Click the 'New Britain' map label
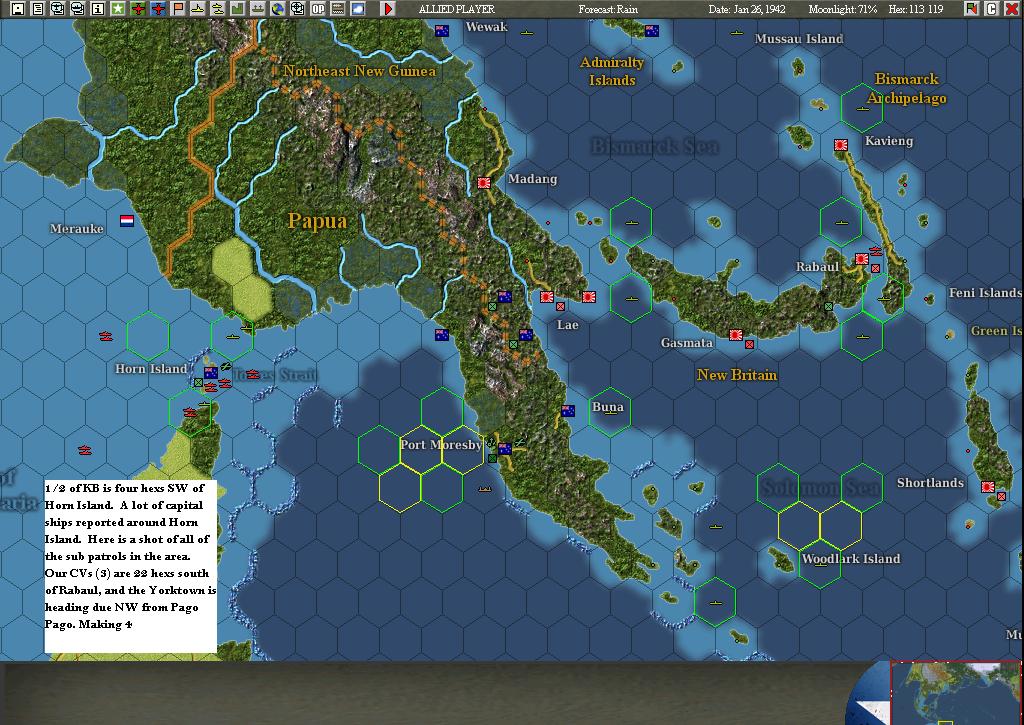This screenshot has height=725, width=1024. click(x=737, y=375)
